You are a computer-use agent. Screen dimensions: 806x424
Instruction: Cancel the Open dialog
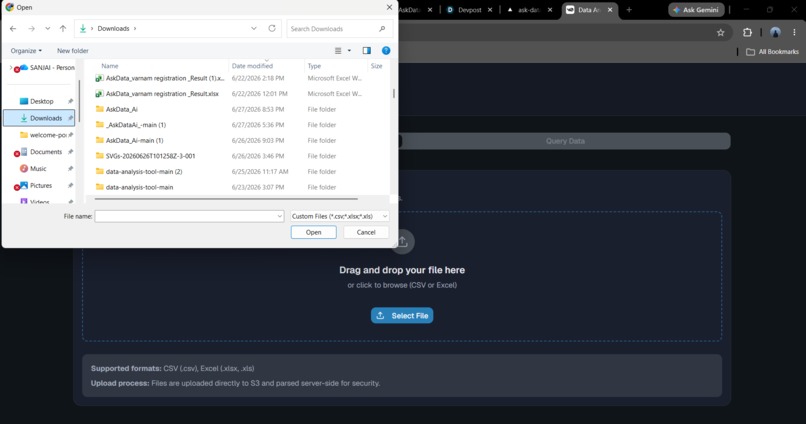click(x=366, y=232)
